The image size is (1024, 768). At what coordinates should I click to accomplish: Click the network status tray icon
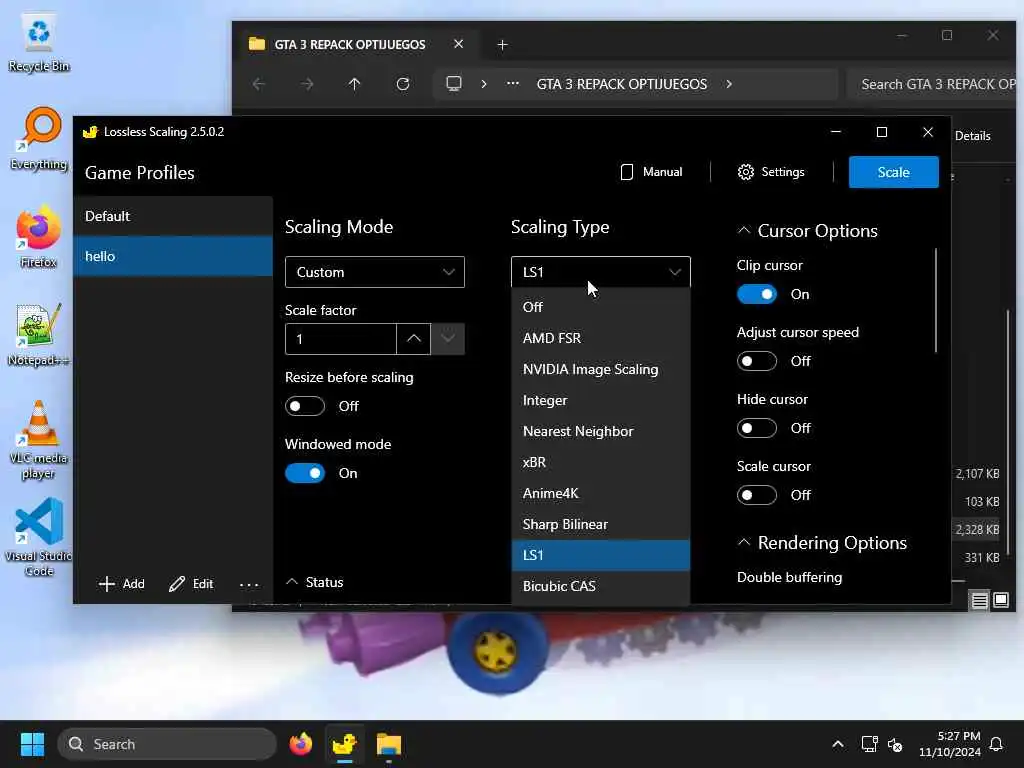point(869,744)
